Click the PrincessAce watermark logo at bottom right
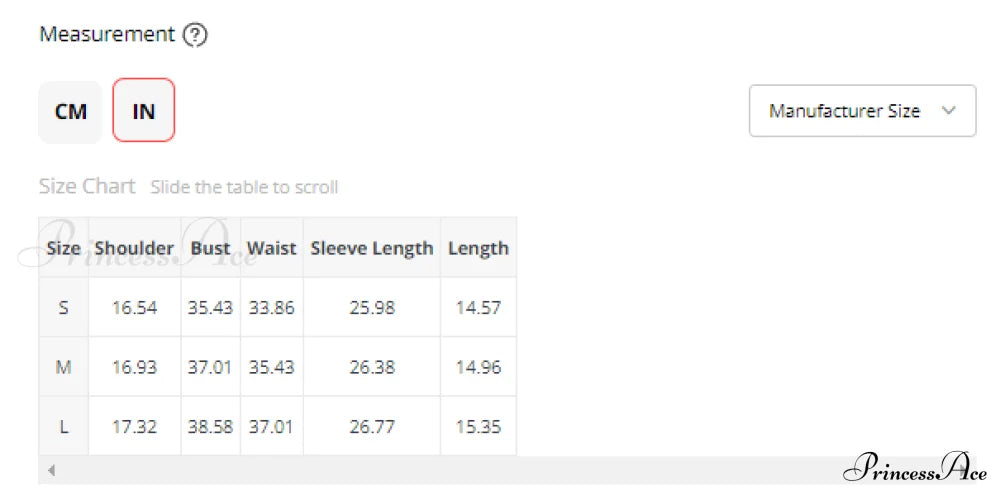The height and width of the screenshot is (496, 1000). (x=915, y=468)
